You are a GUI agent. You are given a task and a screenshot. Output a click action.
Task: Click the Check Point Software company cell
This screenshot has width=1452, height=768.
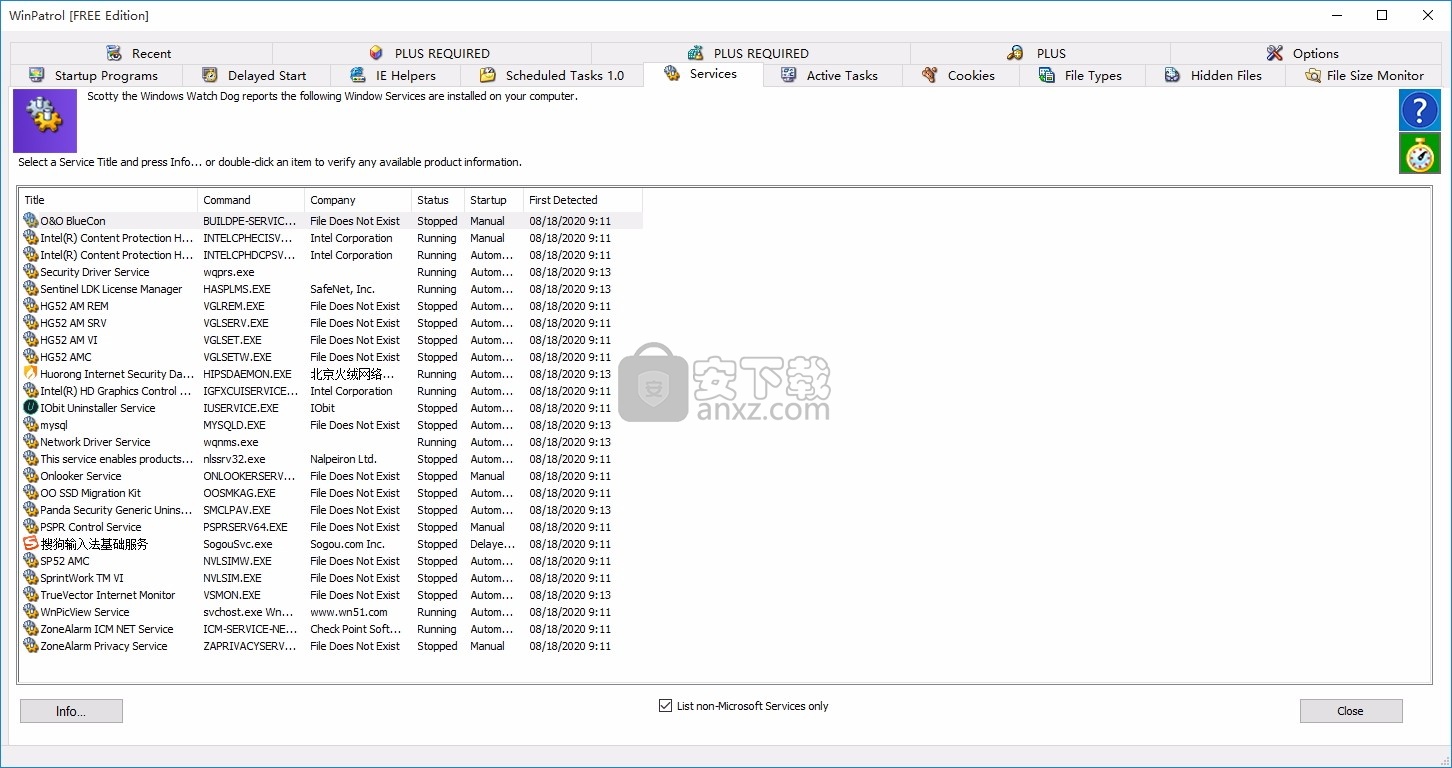355,629
